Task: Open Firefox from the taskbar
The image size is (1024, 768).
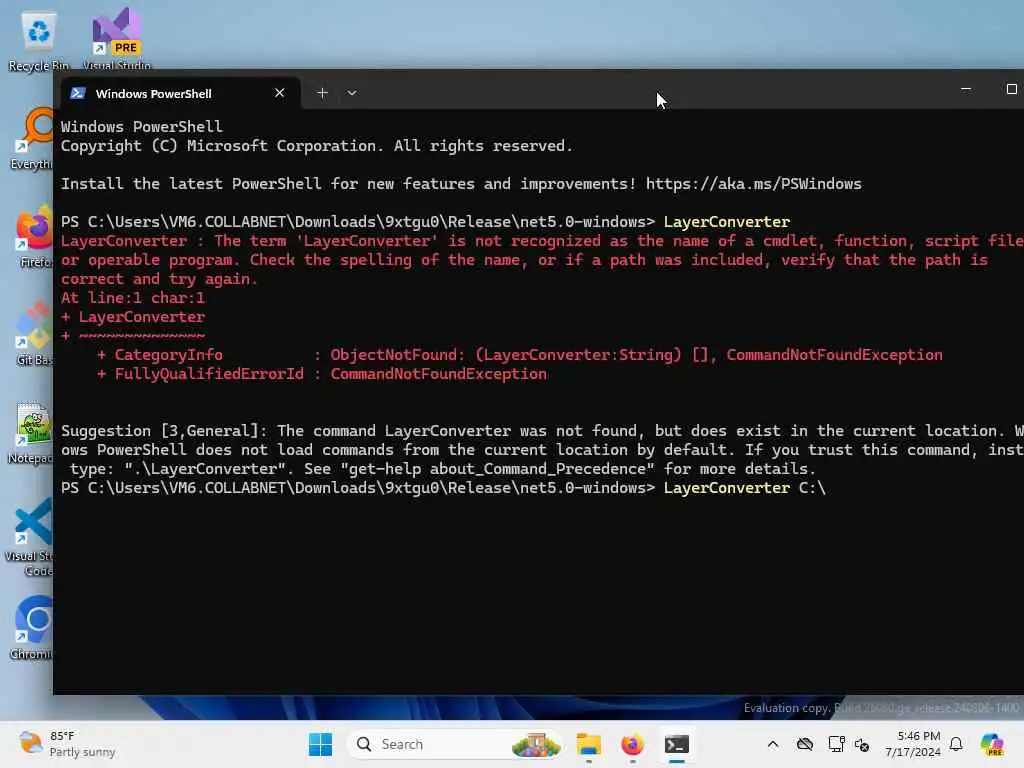Action: click(x=632, y=744)
